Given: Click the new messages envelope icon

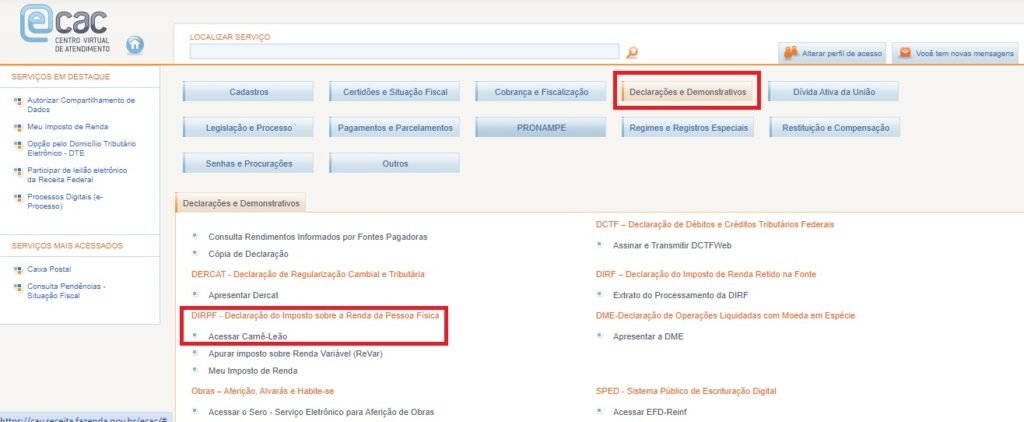Looking at the screenshot, I should pyautogui.click(x=905, y=53).
